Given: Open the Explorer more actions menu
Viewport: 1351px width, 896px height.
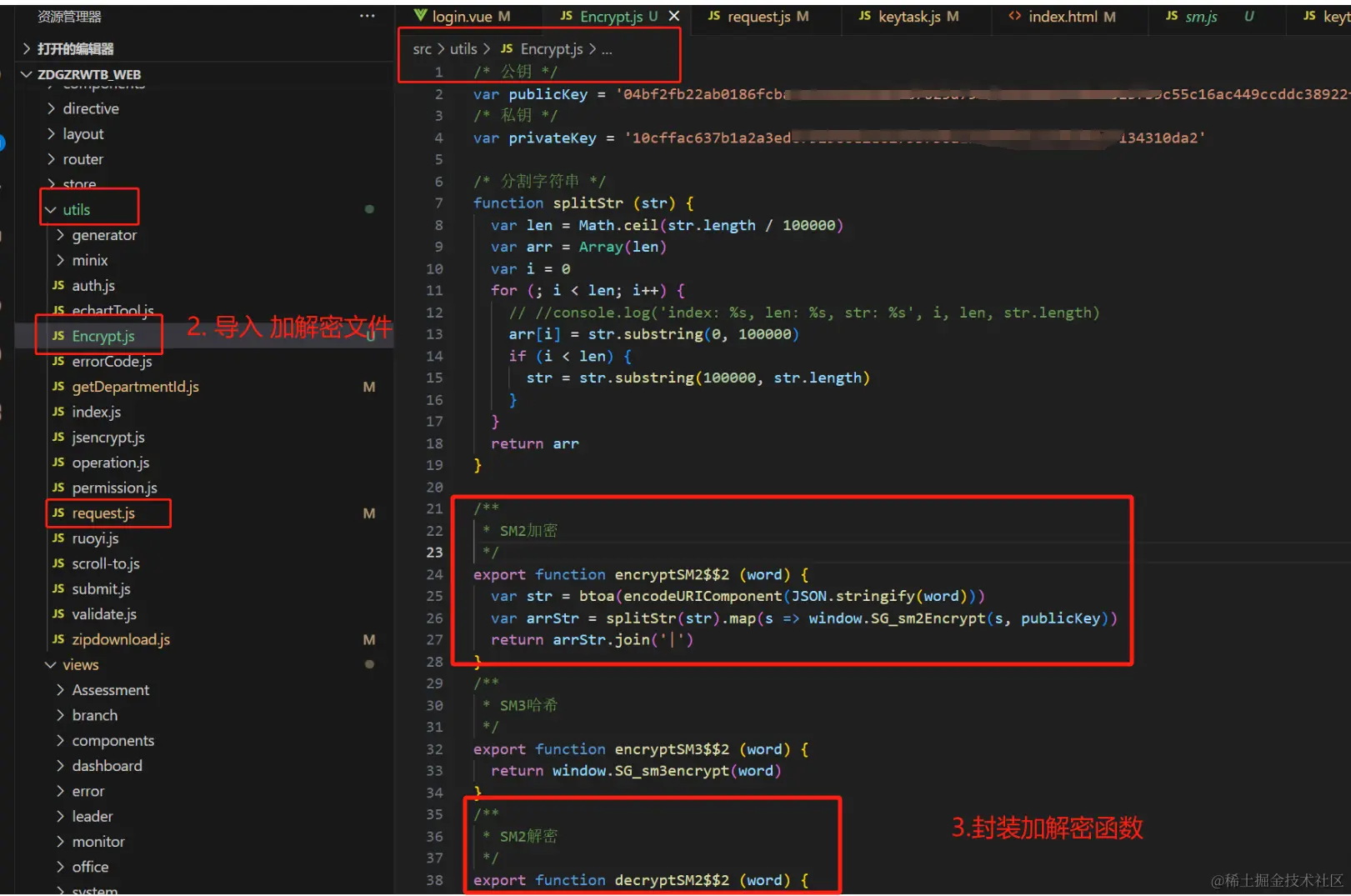Looking at the screenshot, I should click(367, 16).
